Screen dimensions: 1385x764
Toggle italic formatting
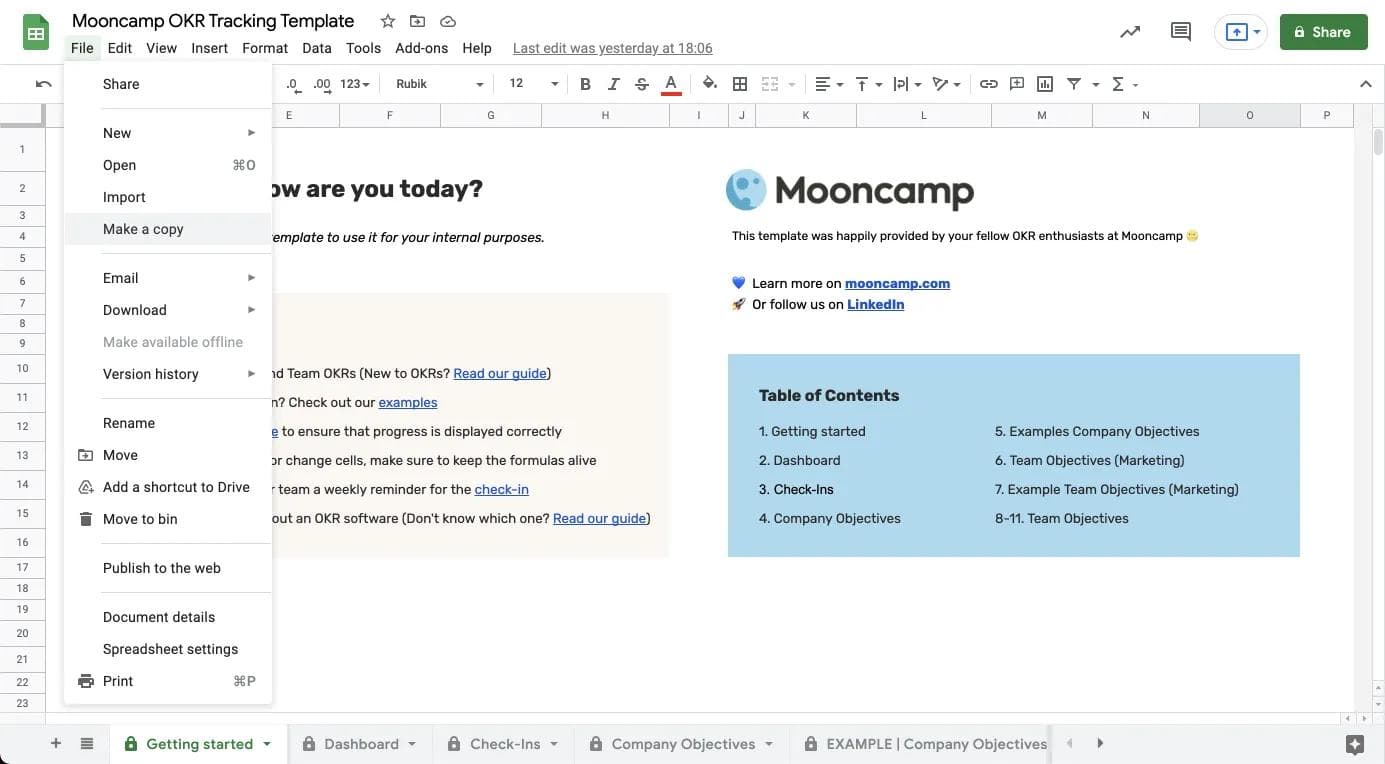614,84
